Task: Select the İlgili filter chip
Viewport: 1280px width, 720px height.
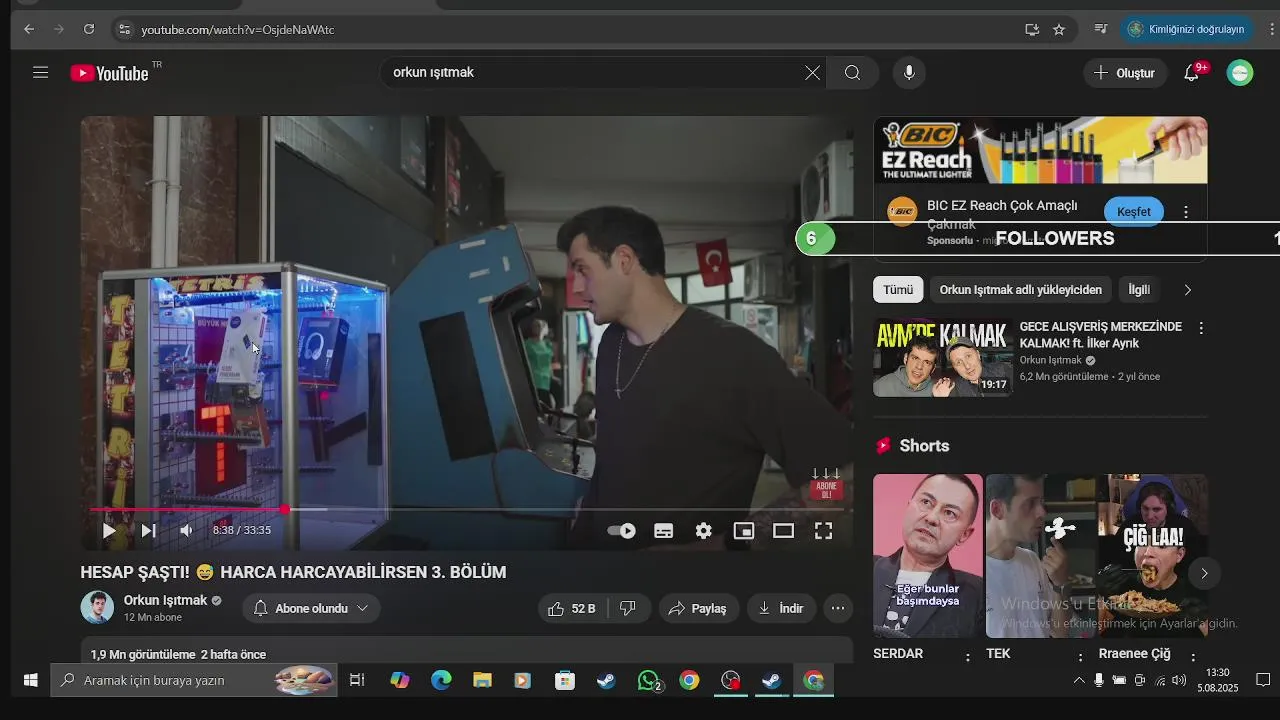Action: pos(1139,290)
